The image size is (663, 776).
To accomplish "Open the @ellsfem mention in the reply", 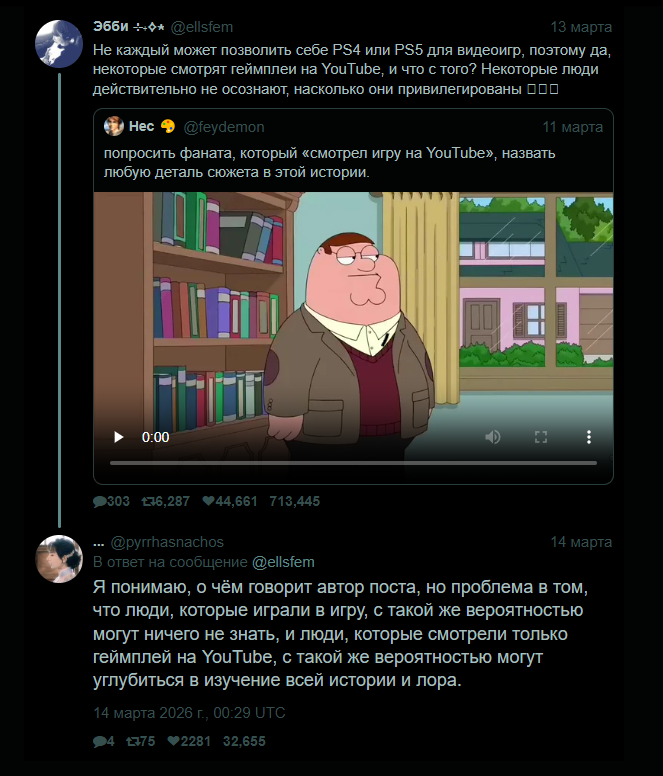I will 283,562.
